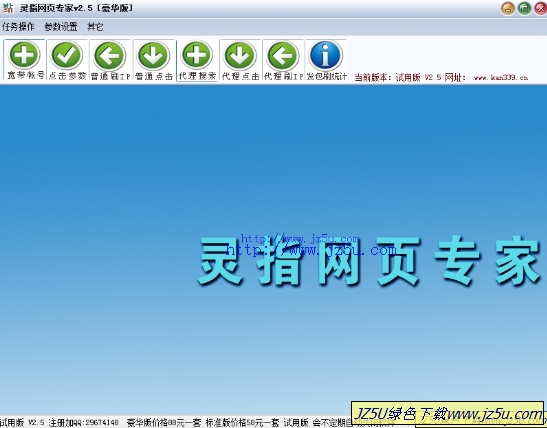Maximize the window with the green button
The height and width of the screenshot is (428, 547).
click(x=524, y=8)
